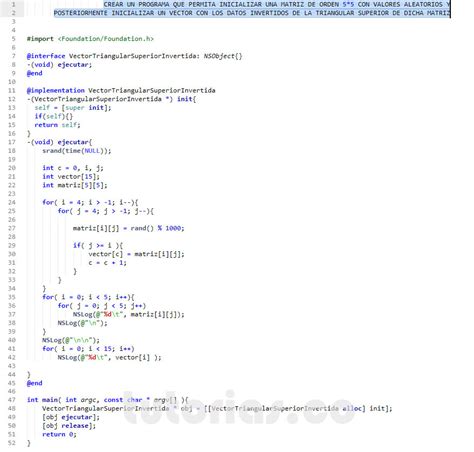Click '@implementation VectorTriangularSuperiorInvertida' line
474x452 pixels.
(121, 91)
